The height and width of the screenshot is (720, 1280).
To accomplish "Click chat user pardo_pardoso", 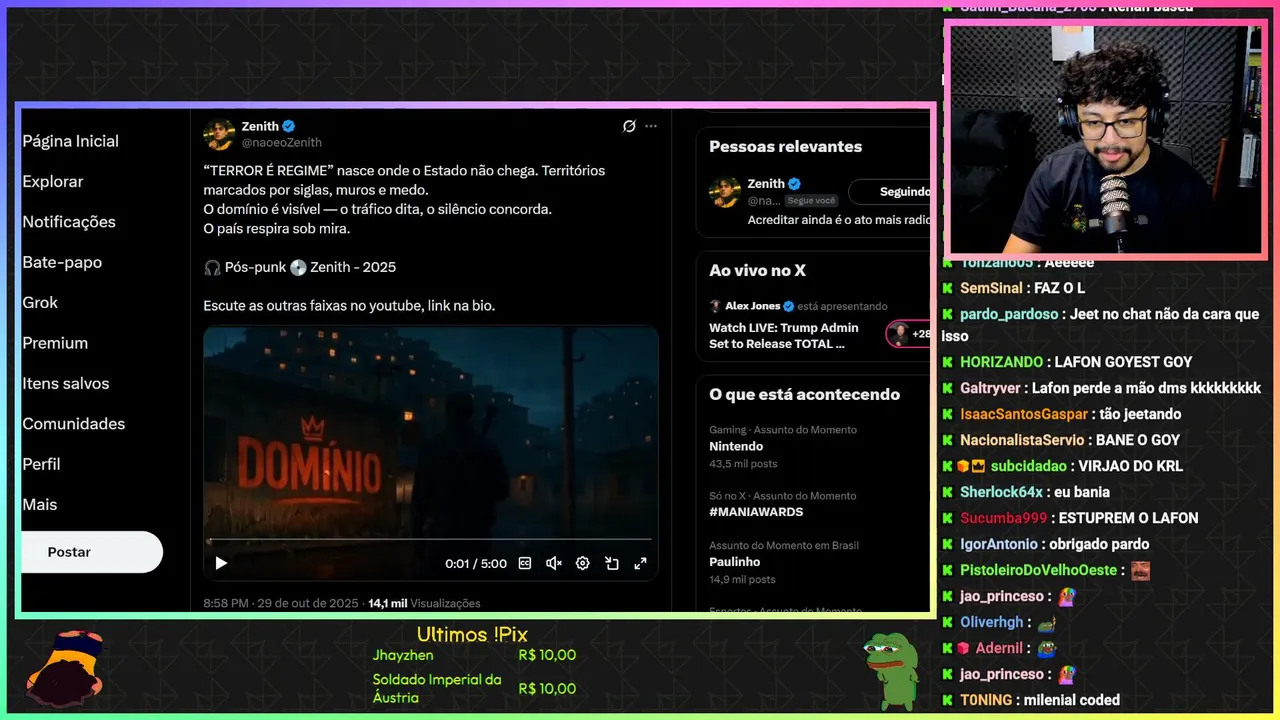I will click(x=1009, y=314).
